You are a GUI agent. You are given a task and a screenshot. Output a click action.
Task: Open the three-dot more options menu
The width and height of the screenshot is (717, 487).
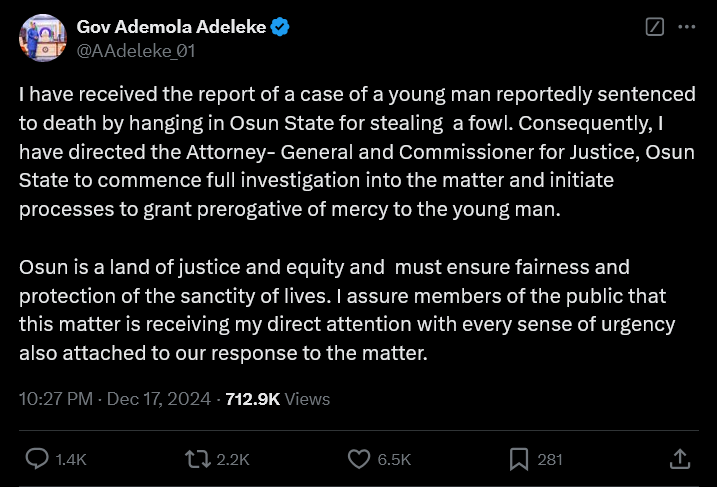coord(686,28)
